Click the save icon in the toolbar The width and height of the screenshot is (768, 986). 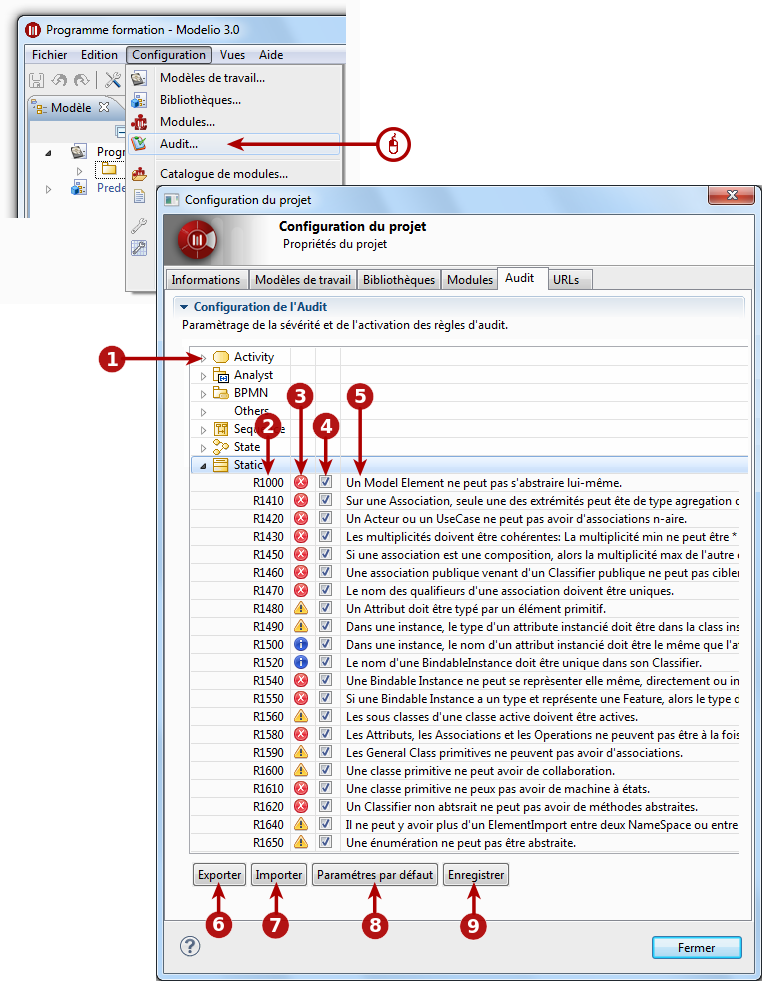[x=37, y=80]
